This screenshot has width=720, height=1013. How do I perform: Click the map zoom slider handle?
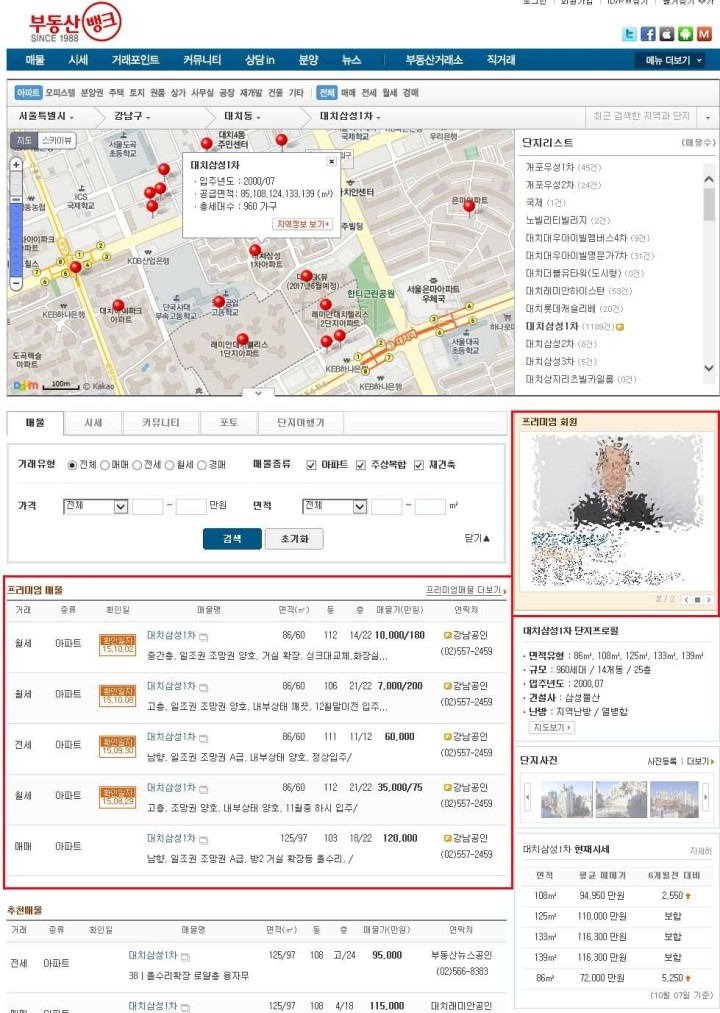click(x=16, y=200)
